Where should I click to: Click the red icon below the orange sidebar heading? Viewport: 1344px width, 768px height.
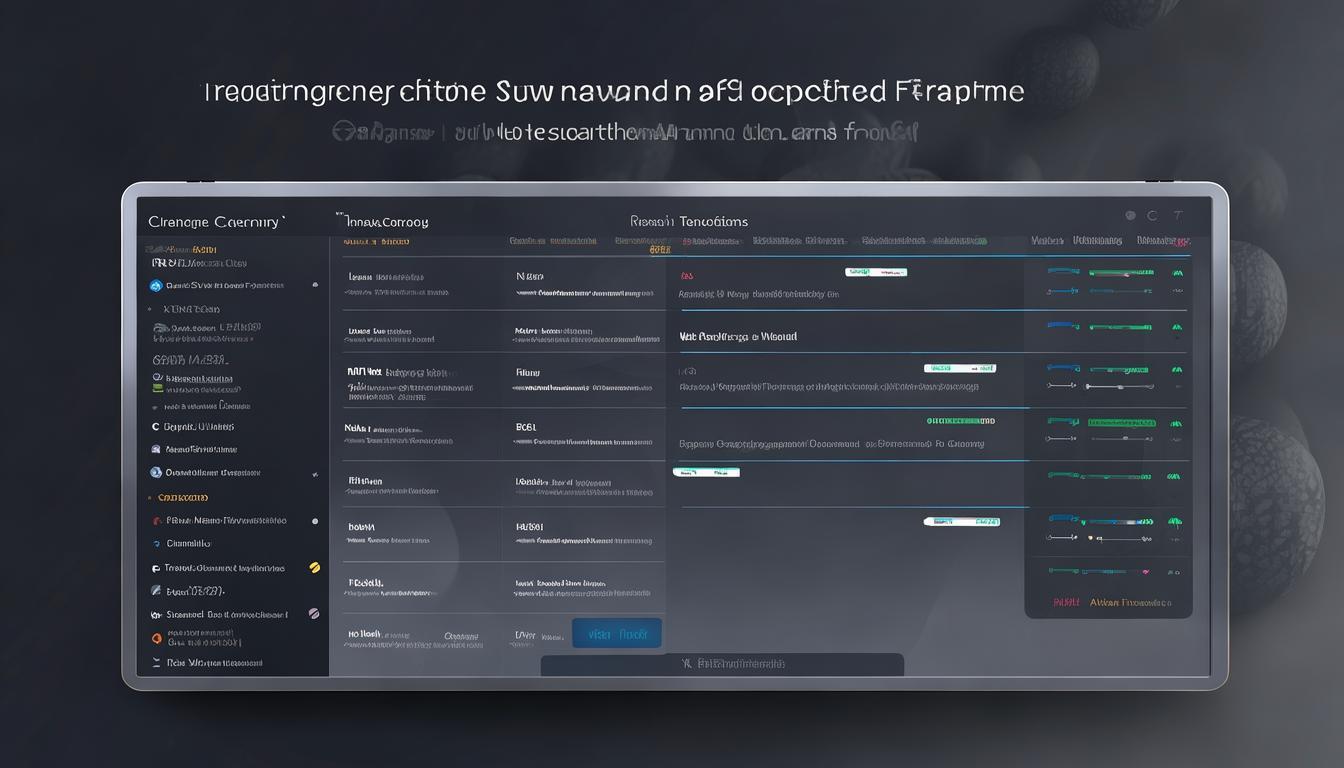pyautogui.click(x=156, y=521)
